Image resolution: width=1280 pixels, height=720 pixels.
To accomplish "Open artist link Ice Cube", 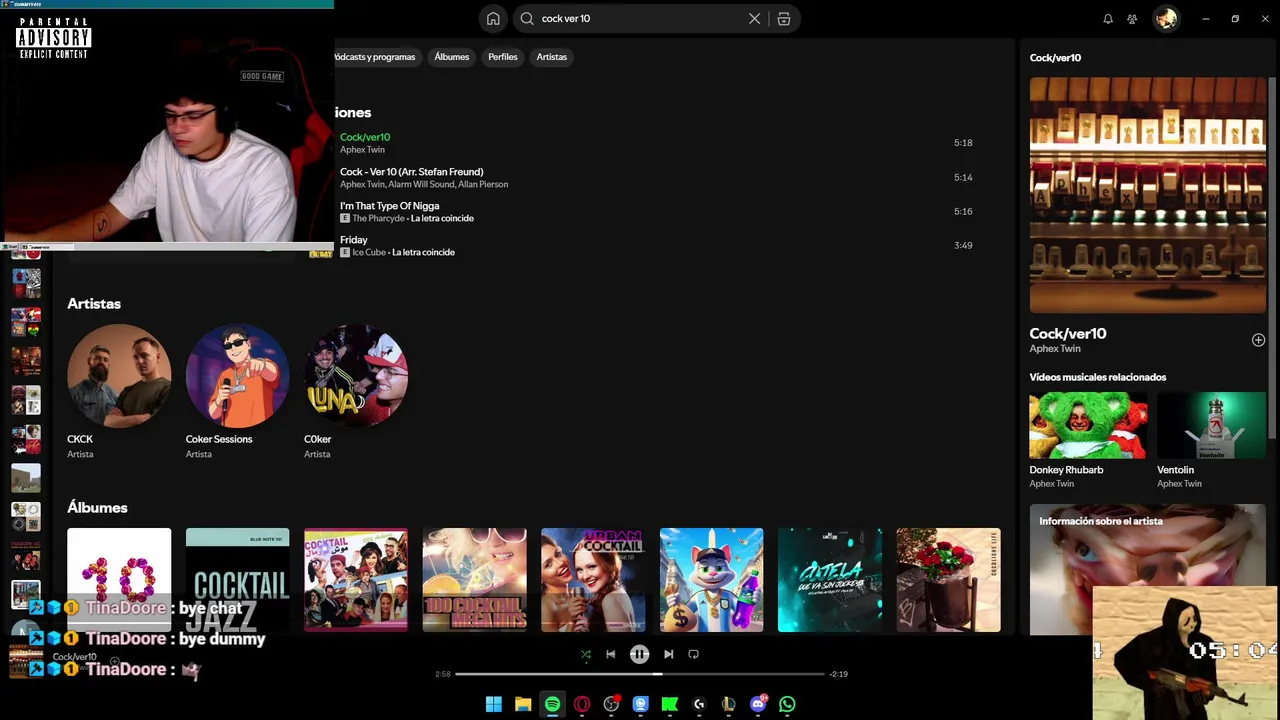I will click(x=368, y=252).
